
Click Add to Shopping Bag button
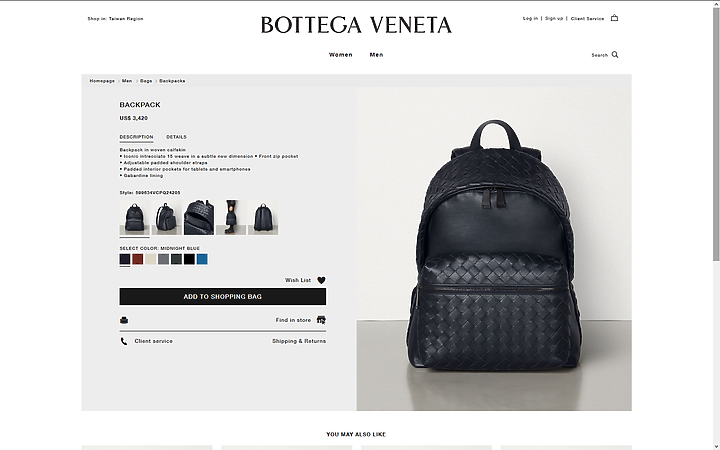pyautogui.click(x=223, y=297)
